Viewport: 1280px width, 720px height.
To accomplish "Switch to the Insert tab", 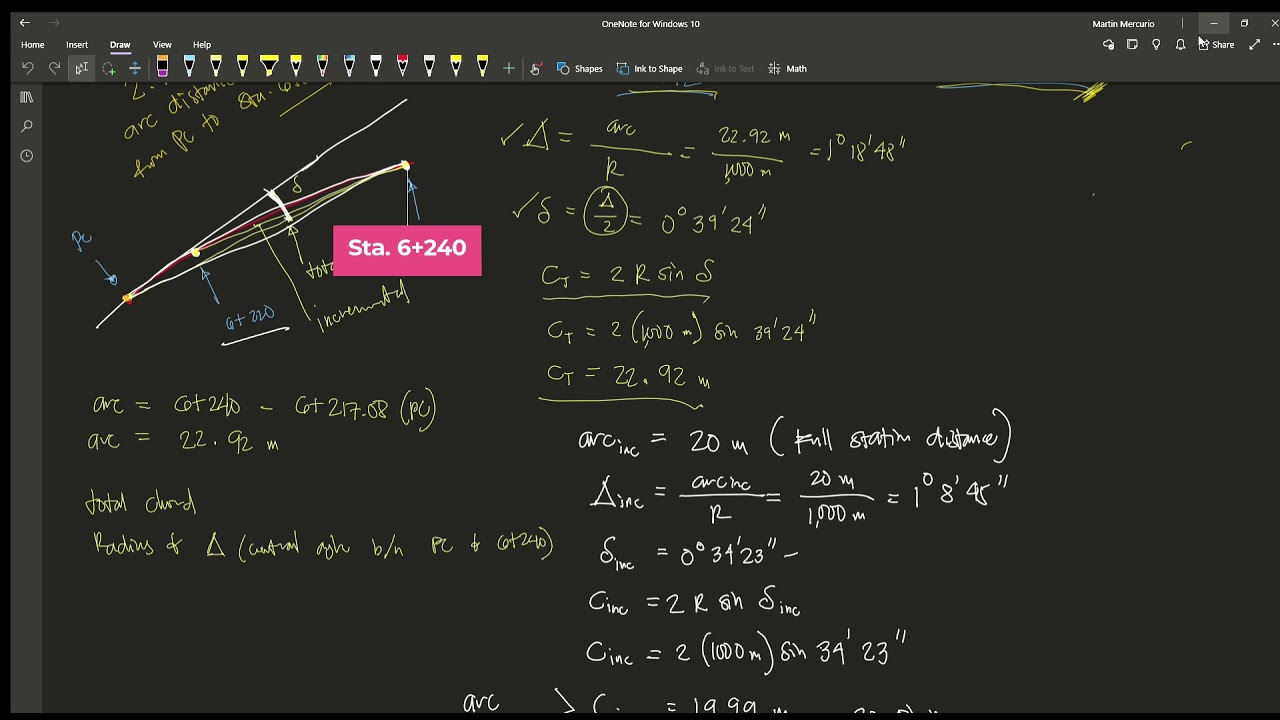I will pyautogui.click(x=77, y=45).
